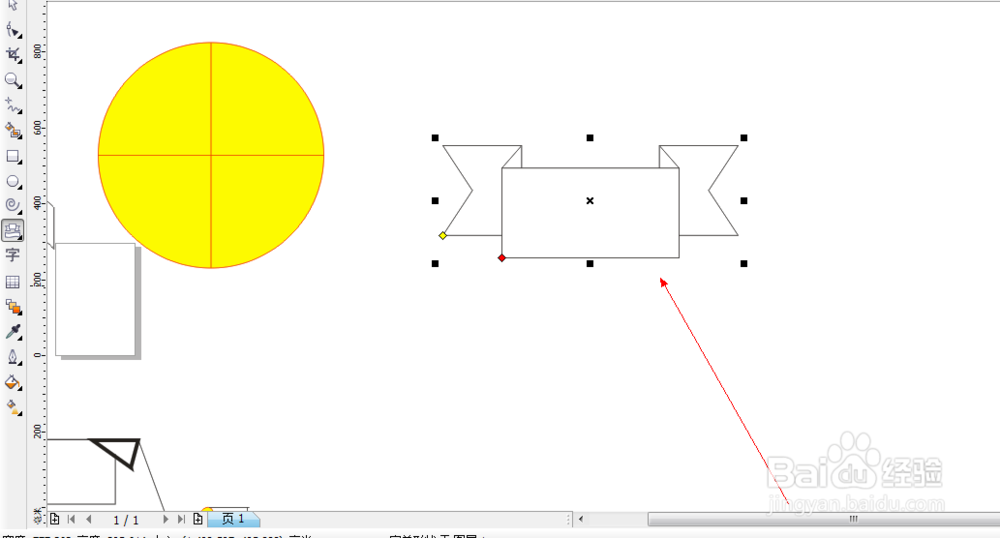1000x538 pixels.
Task: Click the 1 / 1 page counter
Action: tap(126, 520)
